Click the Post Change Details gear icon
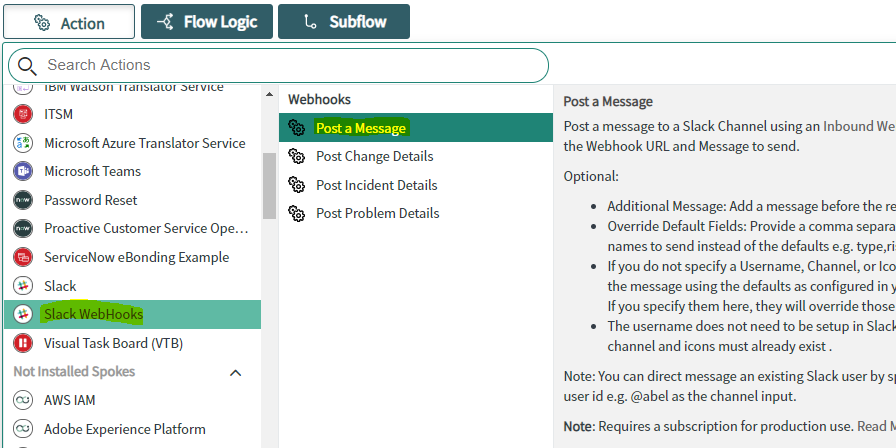 click(x=297, y=156)
